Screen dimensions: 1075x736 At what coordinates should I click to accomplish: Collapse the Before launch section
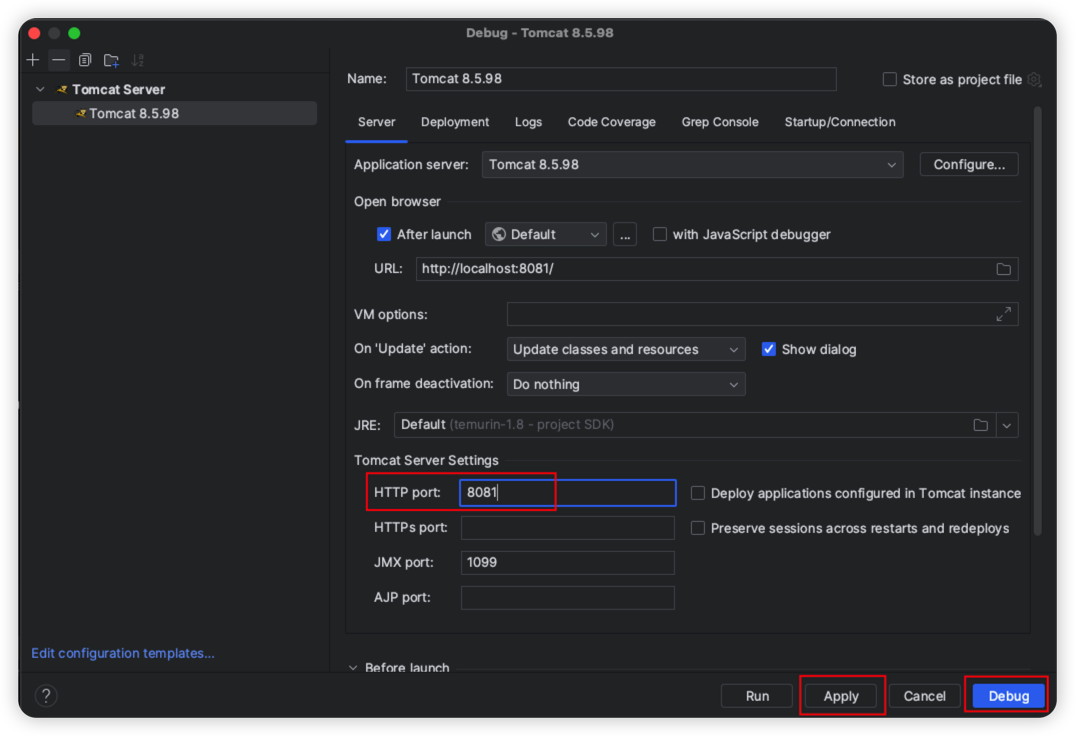[x=353, y=667]
